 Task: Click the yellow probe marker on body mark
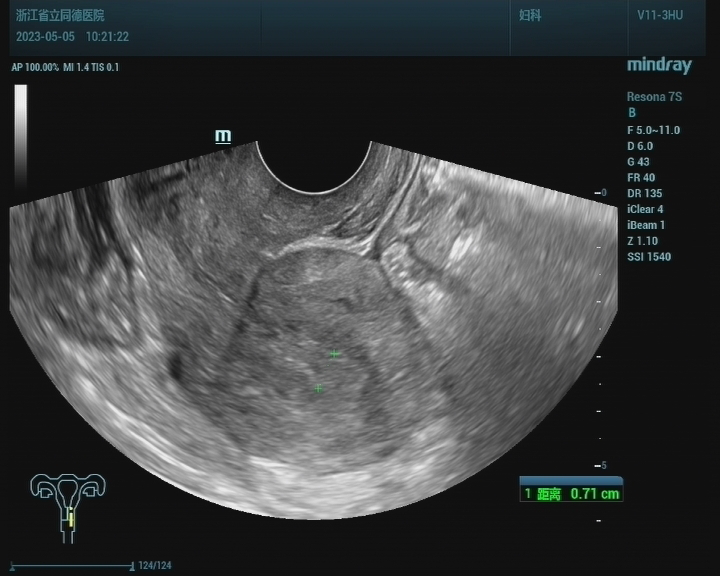click(x=71, y=520)
